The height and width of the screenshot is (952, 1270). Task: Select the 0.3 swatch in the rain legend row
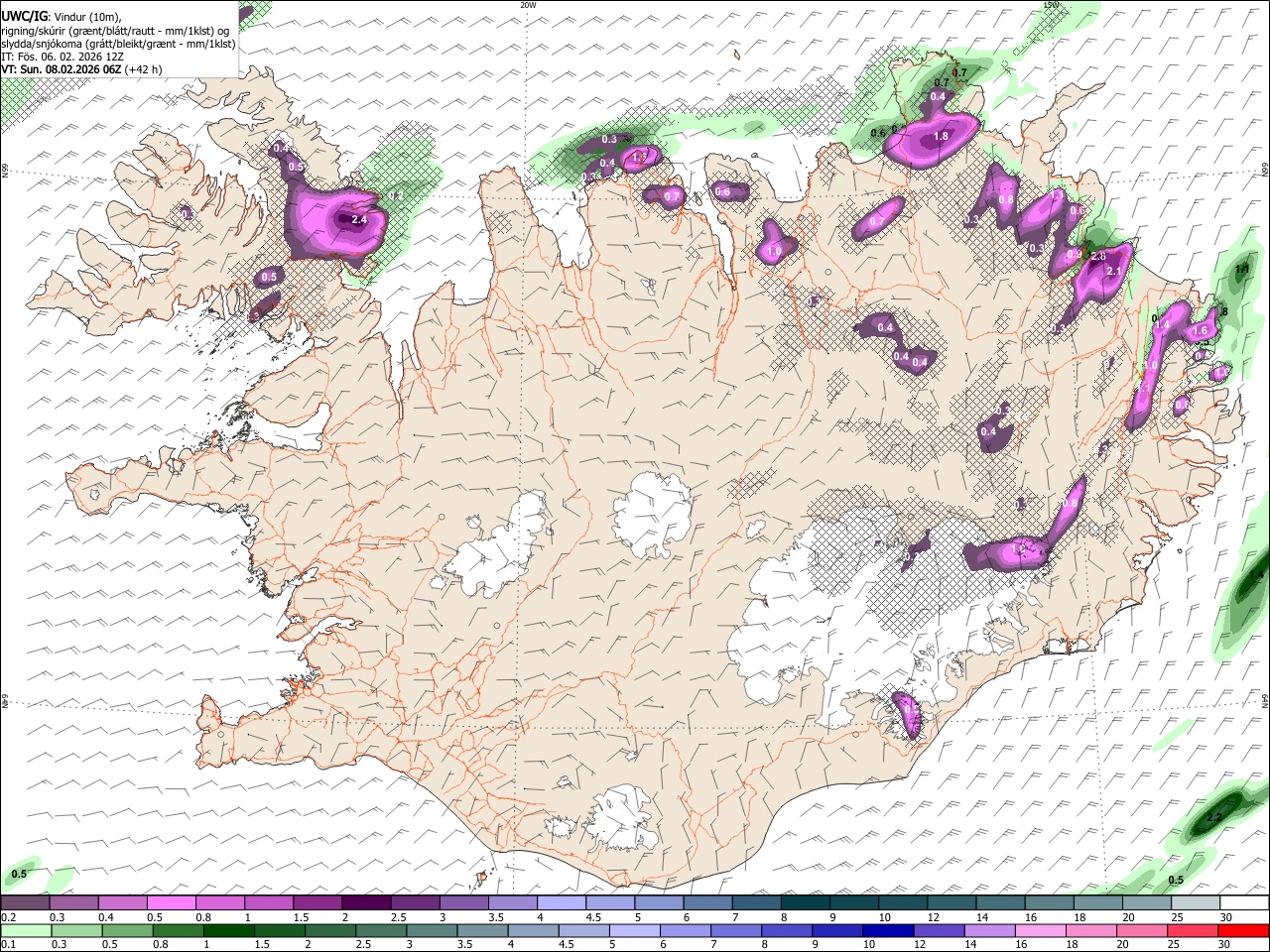pyautogui.click(x=76, y=930)
